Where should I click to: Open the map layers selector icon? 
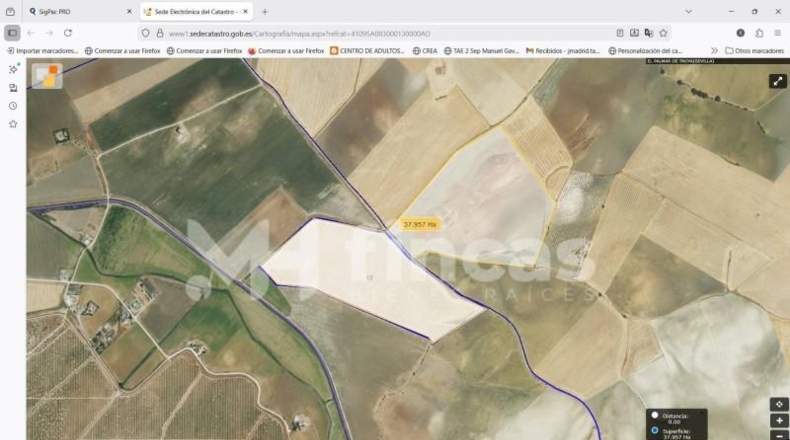[47, 76]
